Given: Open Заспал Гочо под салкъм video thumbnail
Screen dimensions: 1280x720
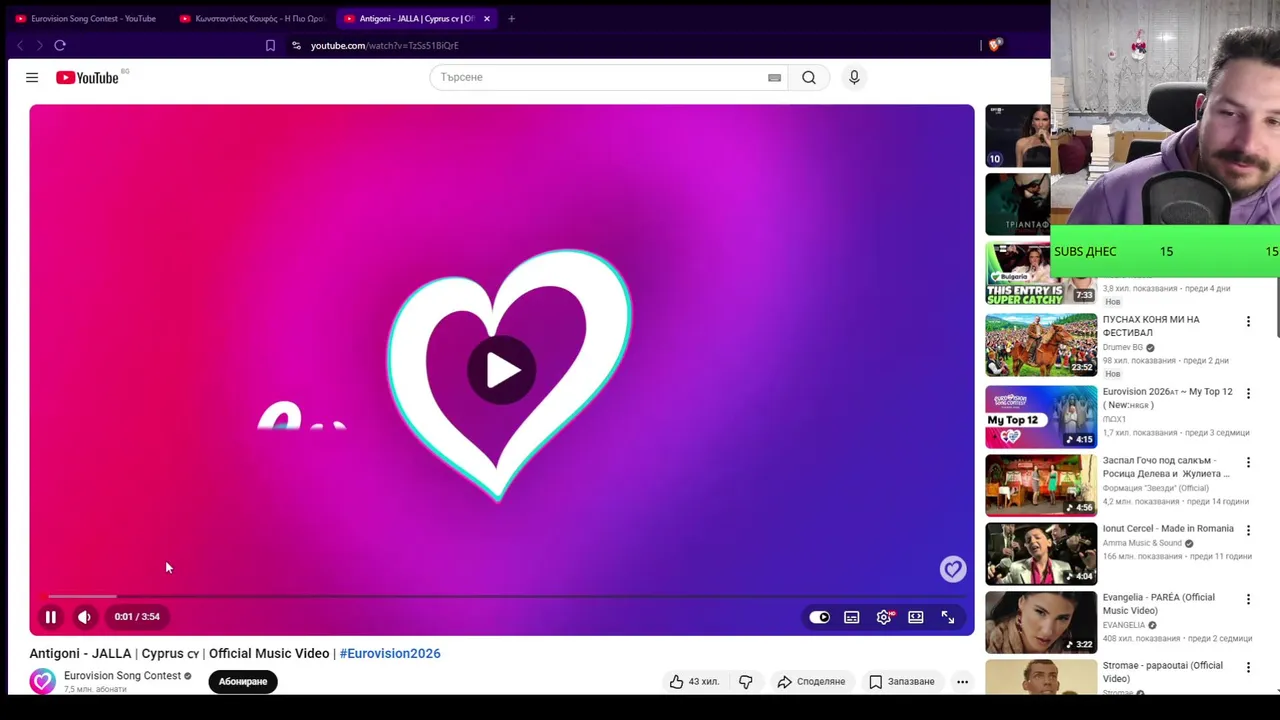Looking at the screenshot, I should pyautogui.click(x=1041, y=485).
